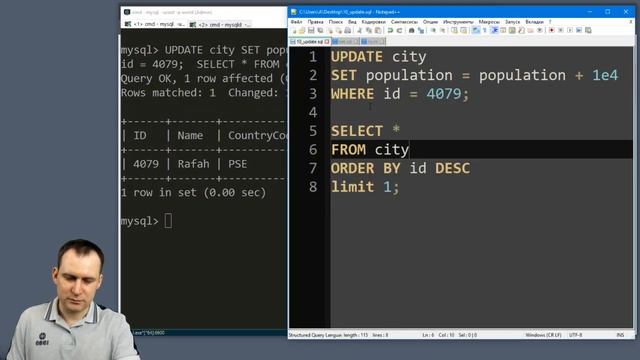The height and width of the screenshot is (360, 640).
Task: Stop macro recording toolbar icon
Action: click(x=560, y=30)
